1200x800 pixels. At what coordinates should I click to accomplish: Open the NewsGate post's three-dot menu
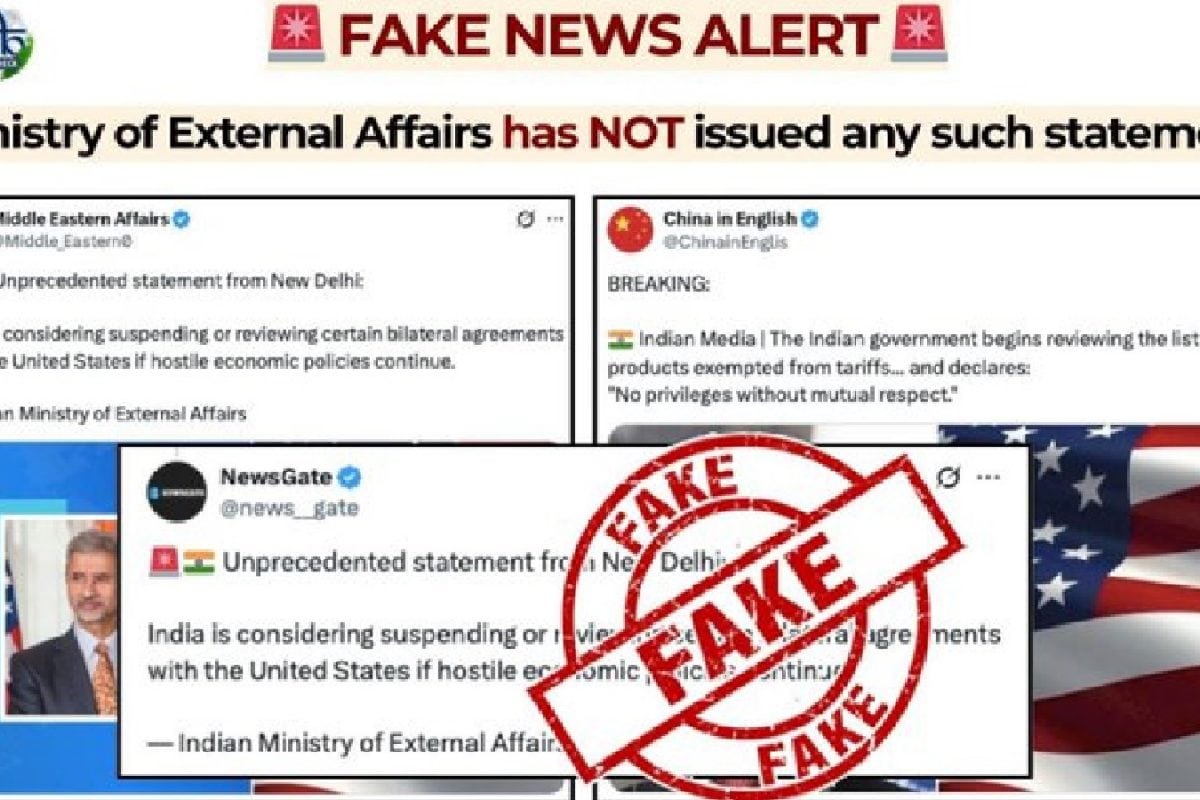988,478
